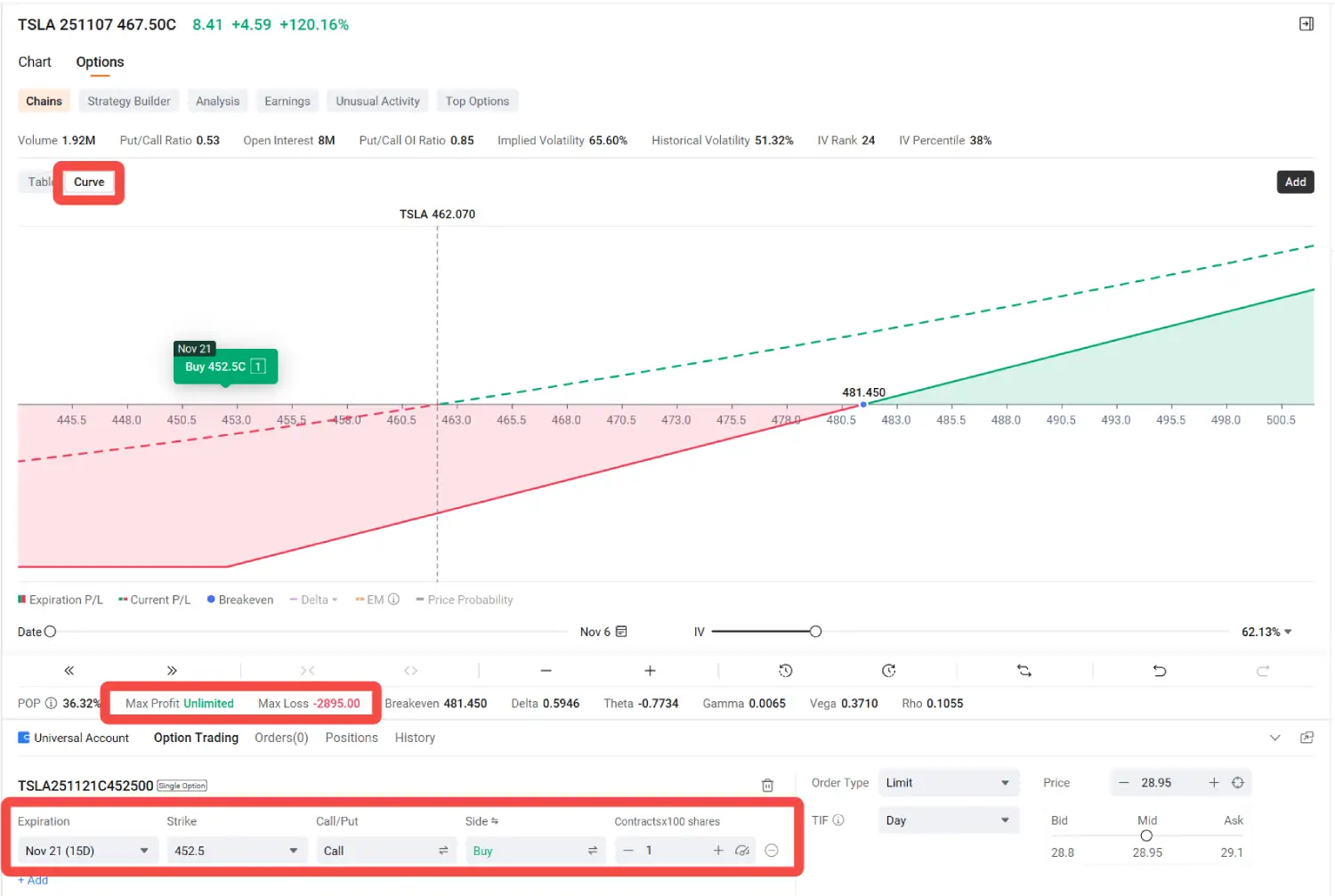Remove leg with circled minus icon
Image resolution: width=1335 pixels, height=896 pixels.
coord(772,851)
